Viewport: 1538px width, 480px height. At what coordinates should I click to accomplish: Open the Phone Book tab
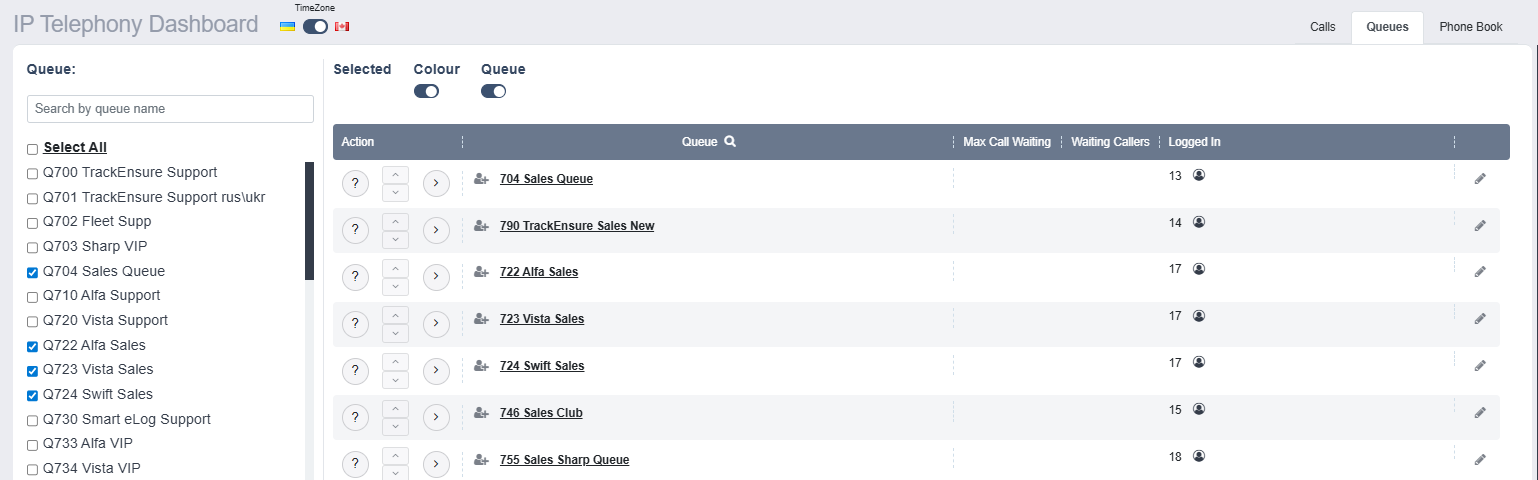click(x=1471, y=27)
